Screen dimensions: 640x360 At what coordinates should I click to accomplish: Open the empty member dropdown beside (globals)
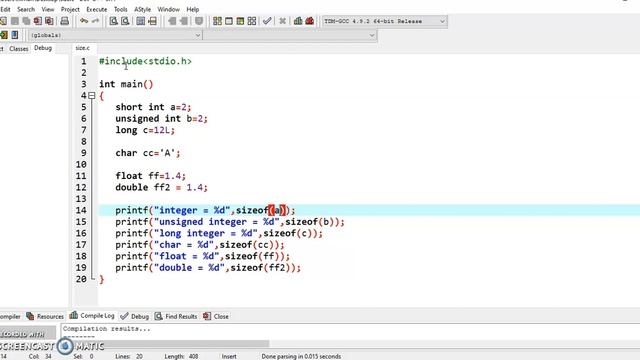(290, 36)
